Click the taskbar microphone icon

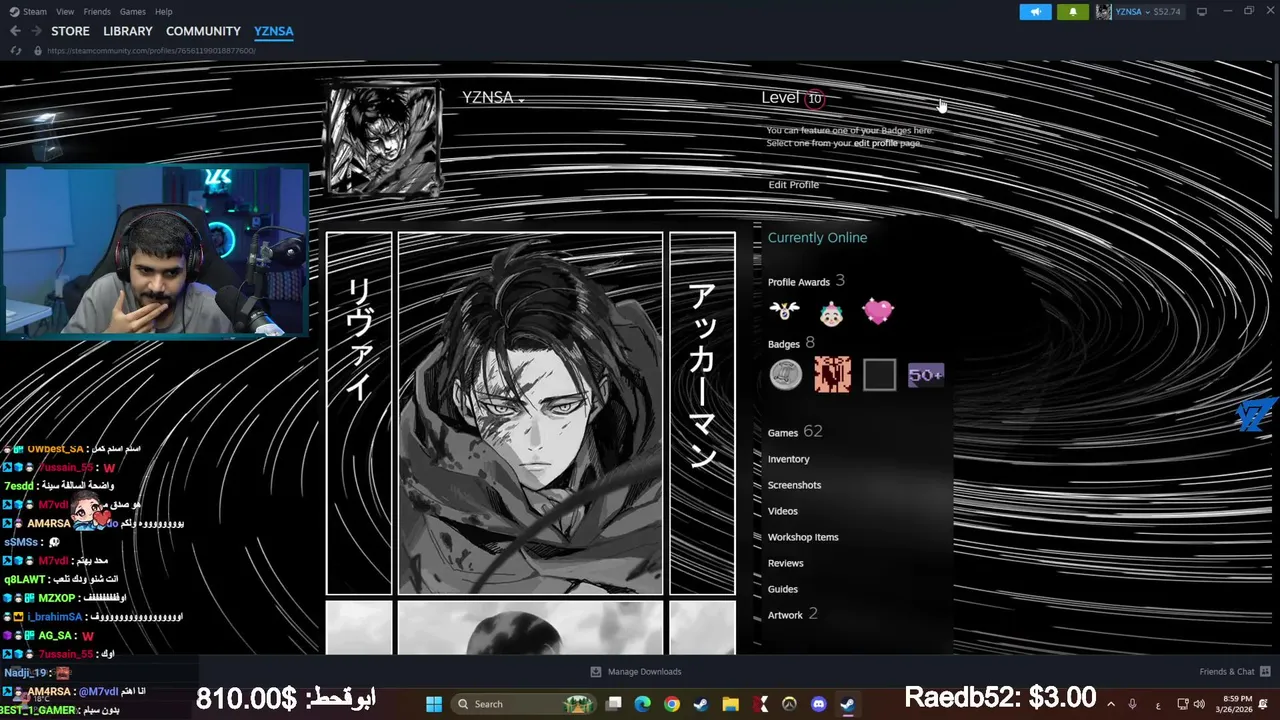[x=1133, y=704]
